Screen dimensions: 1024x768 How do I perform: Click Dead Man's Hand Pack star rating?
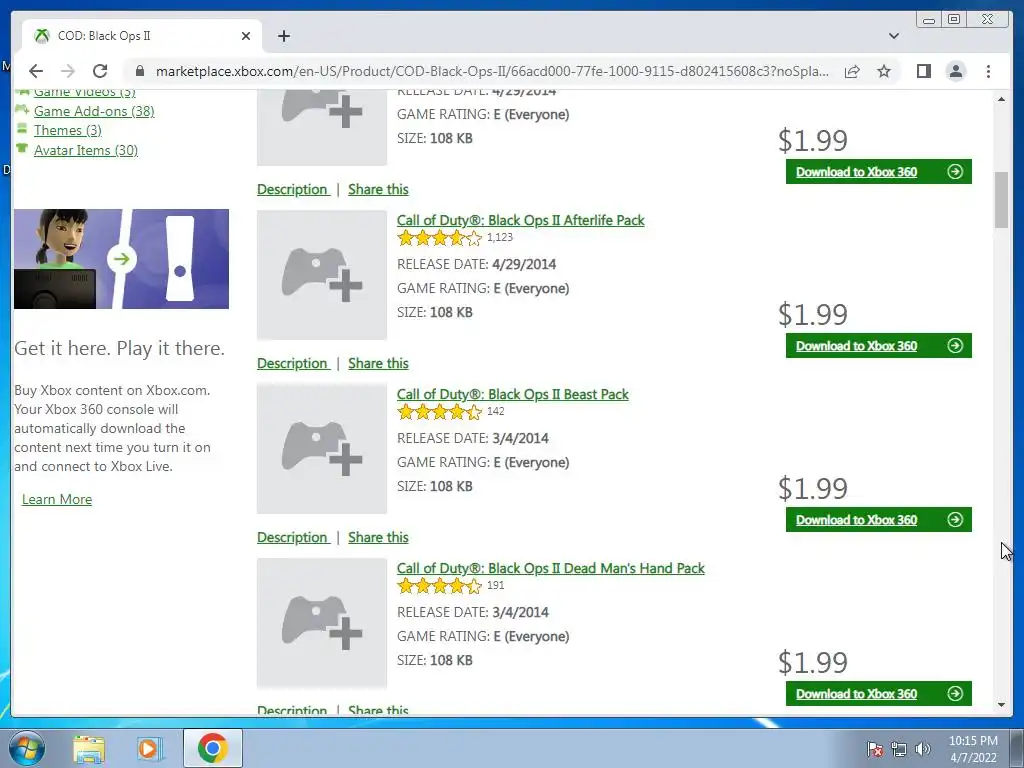tap(440, 586)
